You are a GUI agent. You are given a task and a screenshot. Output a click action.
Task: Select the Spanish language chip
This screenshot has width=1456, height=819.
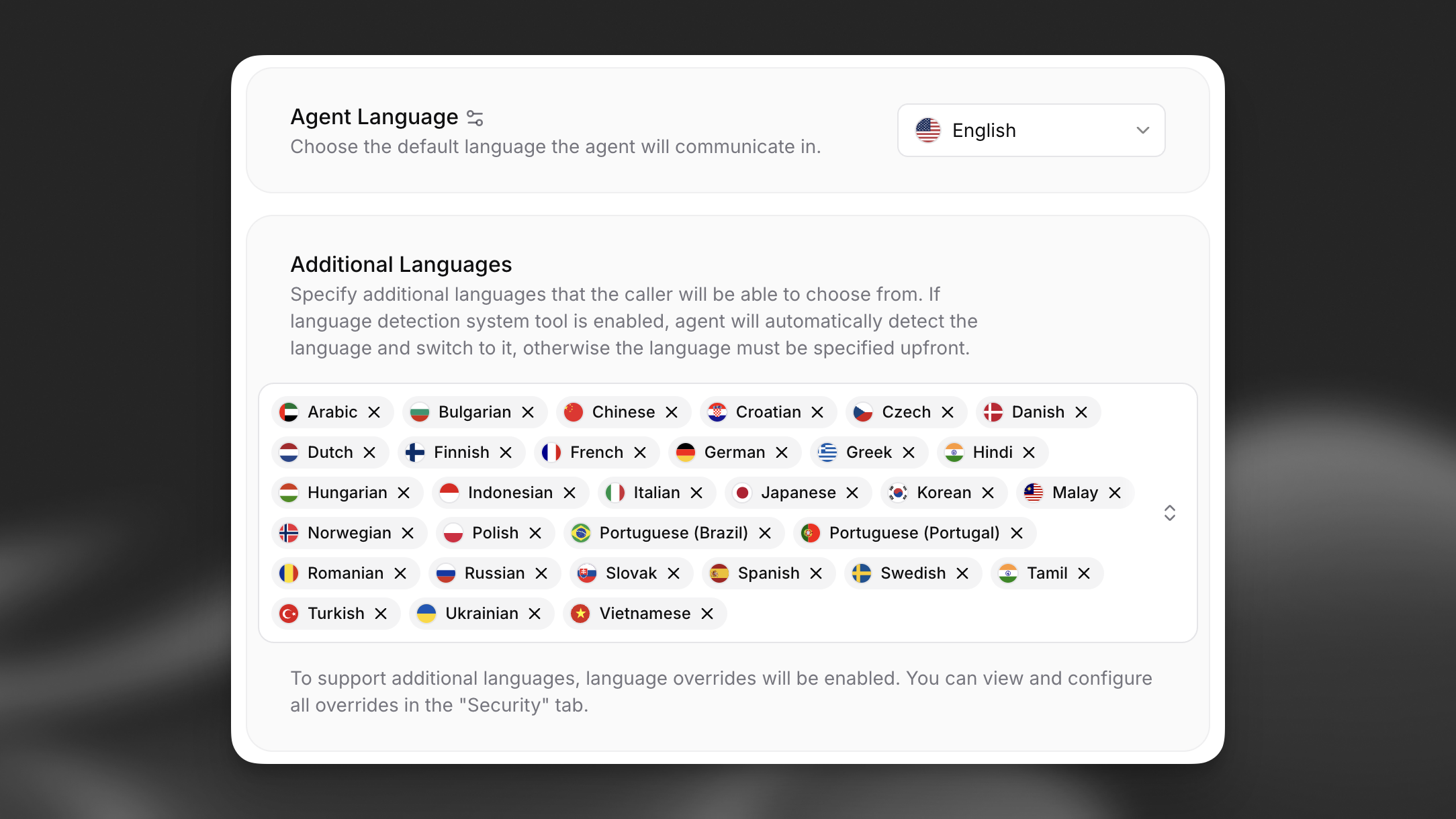point(768,573)
